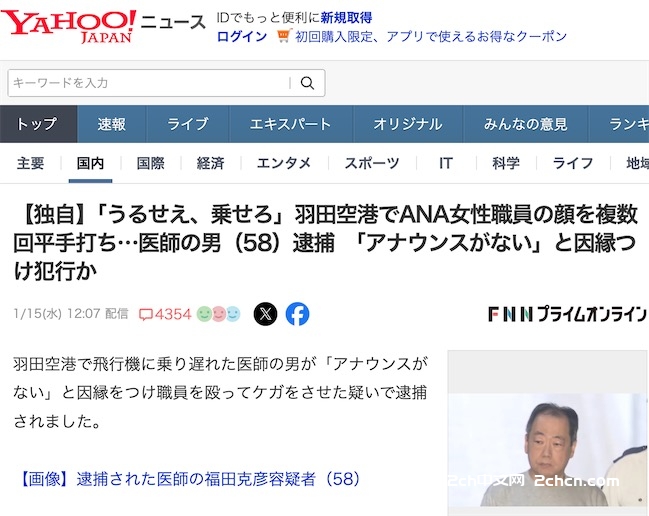
Task: Click the 新規取得 link
Action: click(346, 17)
